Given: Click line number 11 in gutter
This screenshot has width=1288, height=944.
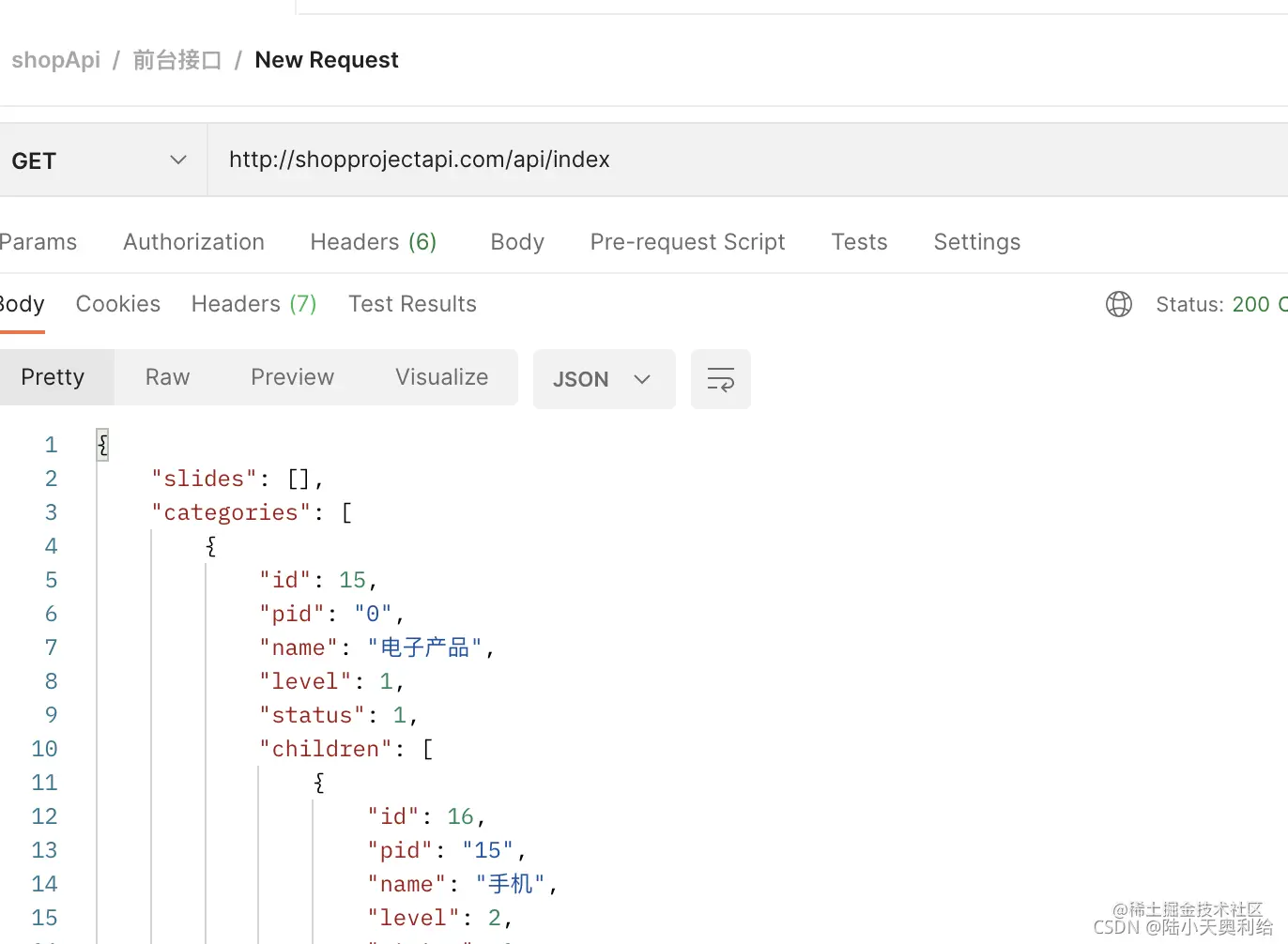Looking at the screenshot, I should coord(44,783).
